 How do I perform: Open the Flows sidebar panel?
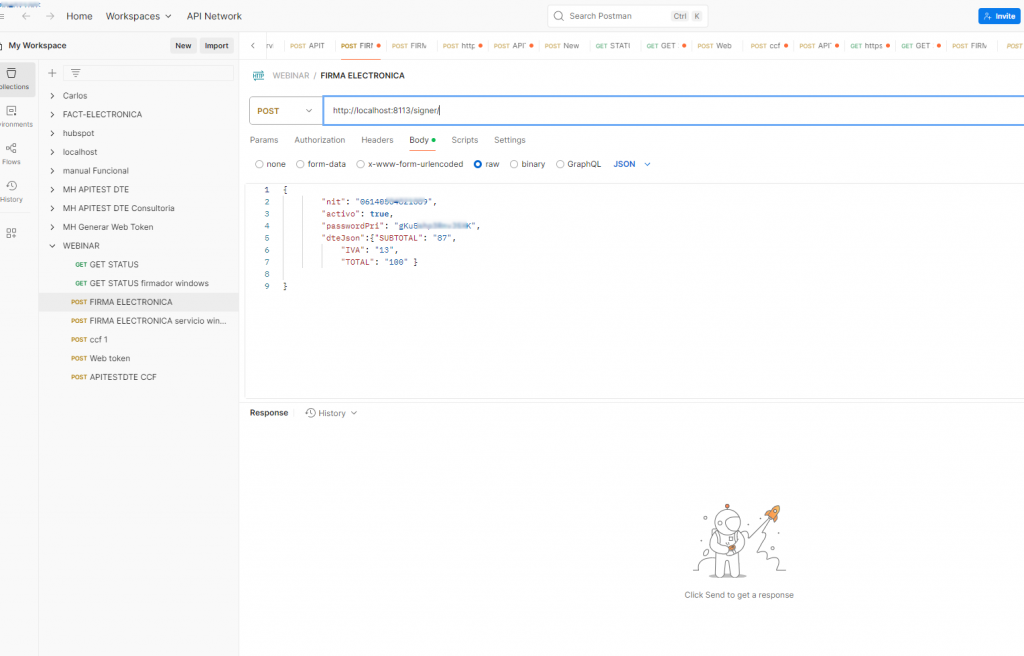11,154
